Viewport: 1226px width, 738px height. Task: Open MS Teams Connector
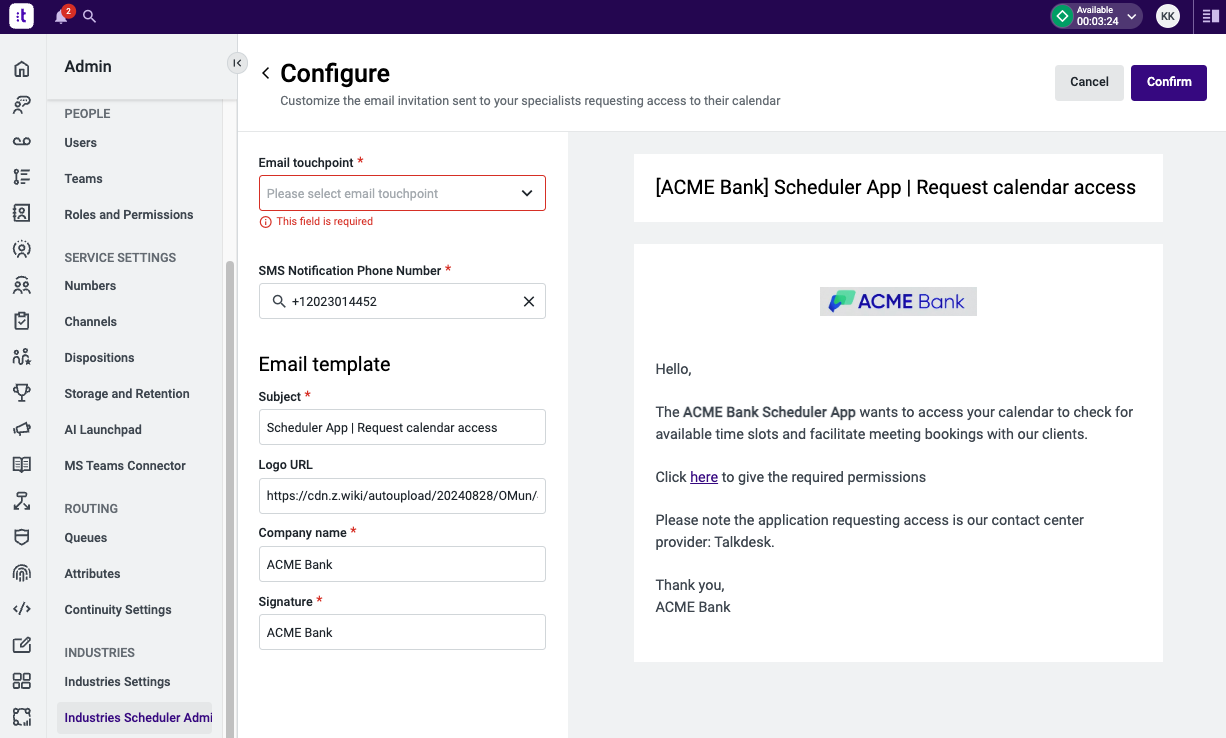tap(125, 465)
